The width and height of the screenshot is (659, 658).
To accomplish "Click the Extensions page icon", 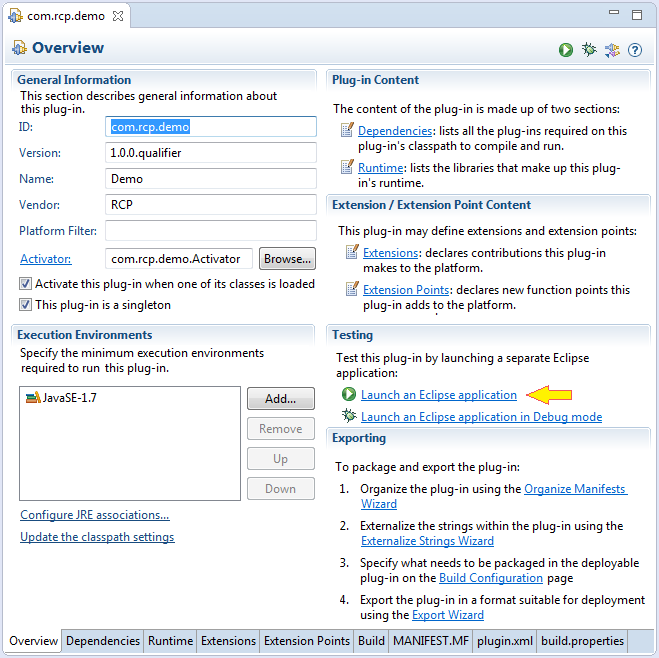I will [352, 252].
